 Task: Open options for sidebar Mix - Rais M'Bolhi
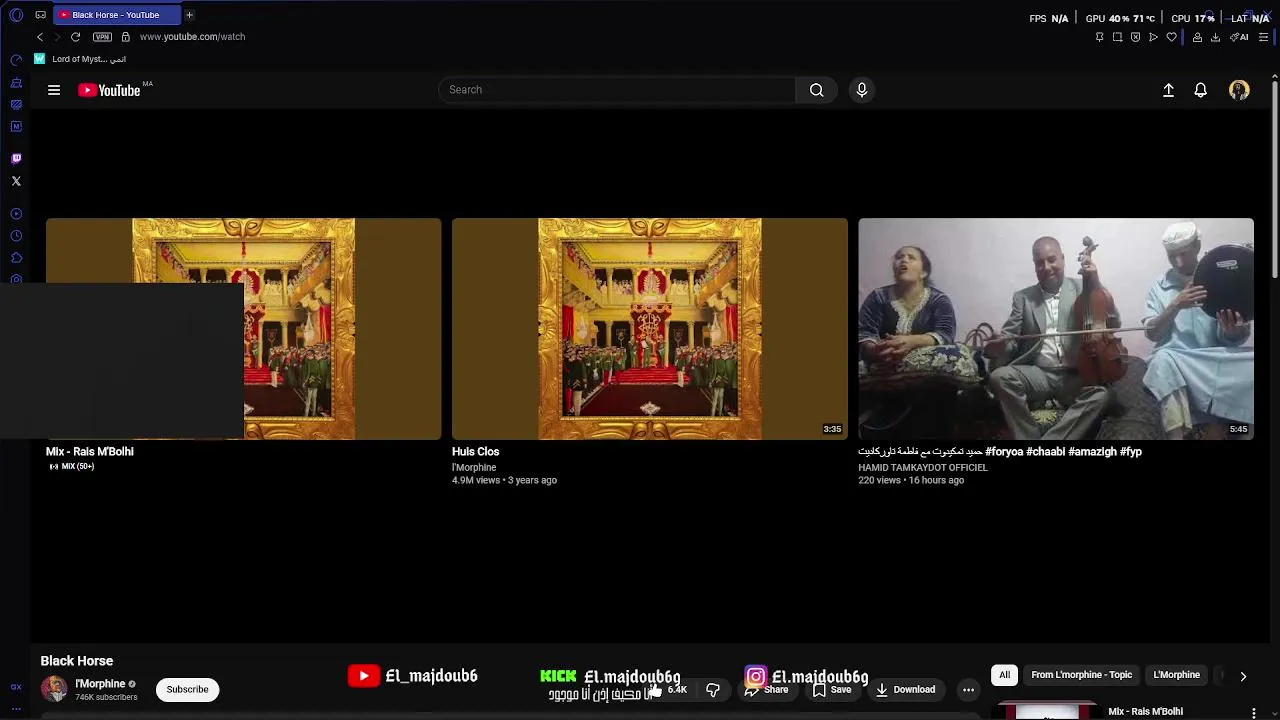click(1254, 712)
